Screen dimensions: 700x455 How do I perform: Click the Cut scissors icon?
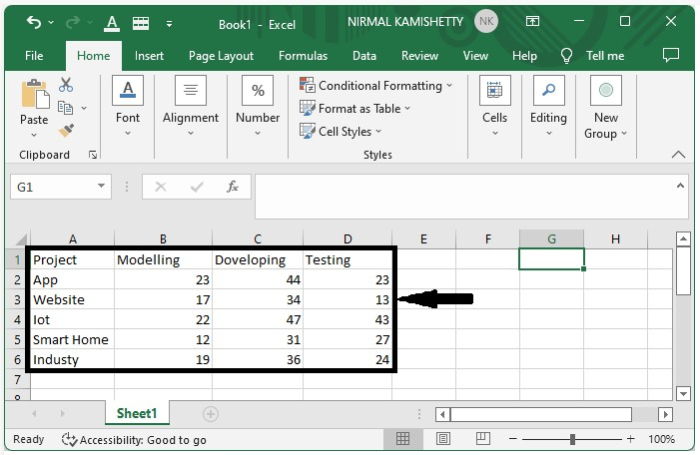pyautogui.click(x=66, y=84)
